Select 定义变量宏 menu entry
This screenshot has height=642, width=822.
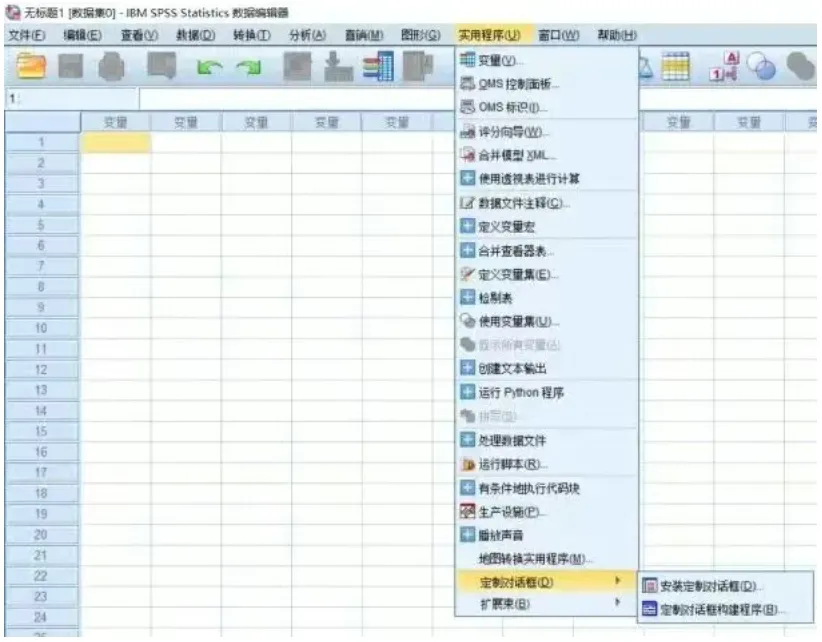[x=546, y=226]
